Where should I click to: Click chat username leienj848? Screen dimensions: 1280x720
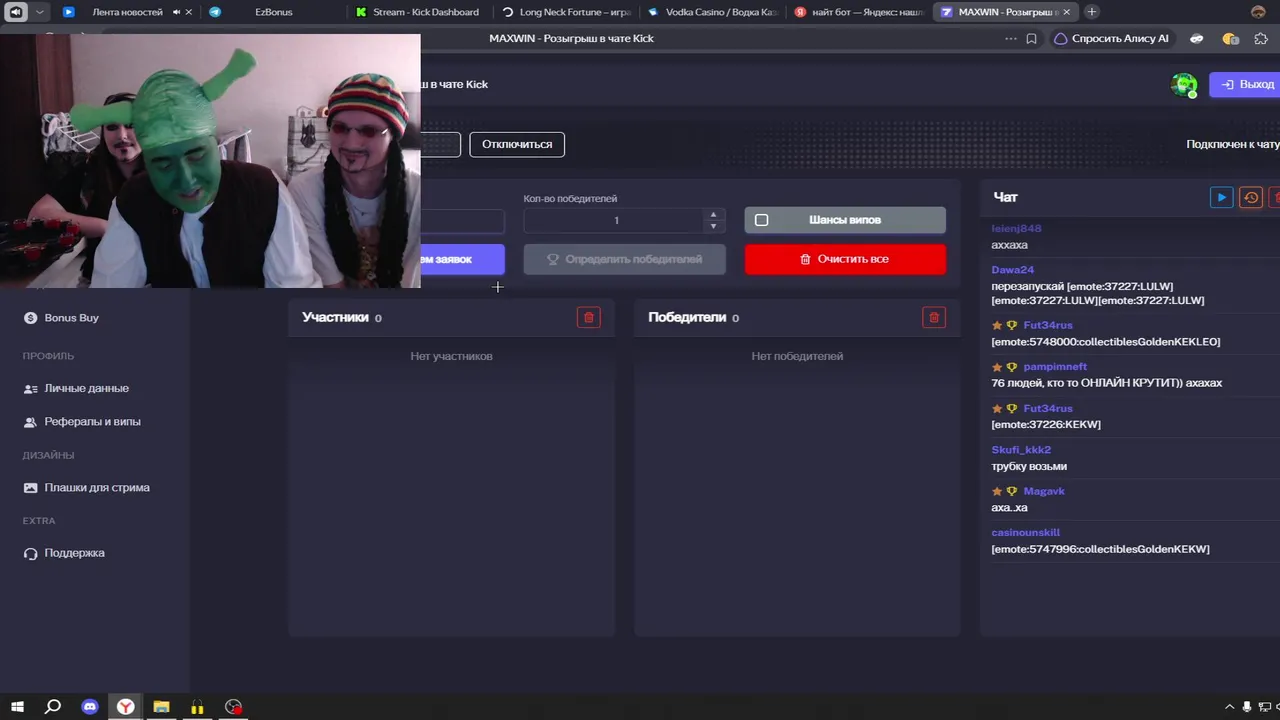click(1016, 229)
